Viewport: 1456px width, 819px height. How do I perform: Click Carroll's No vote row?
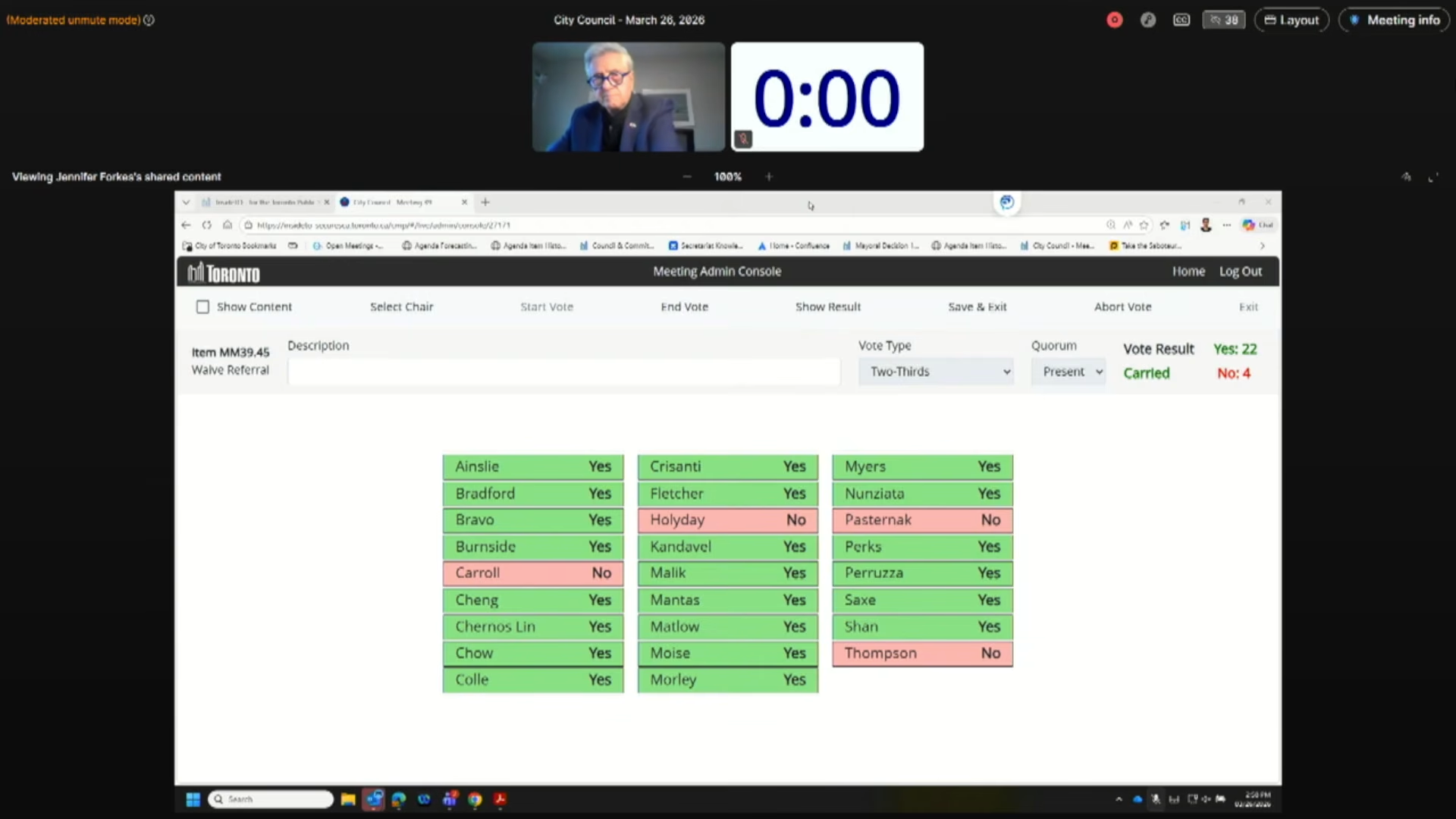click(x=533, y=573)
